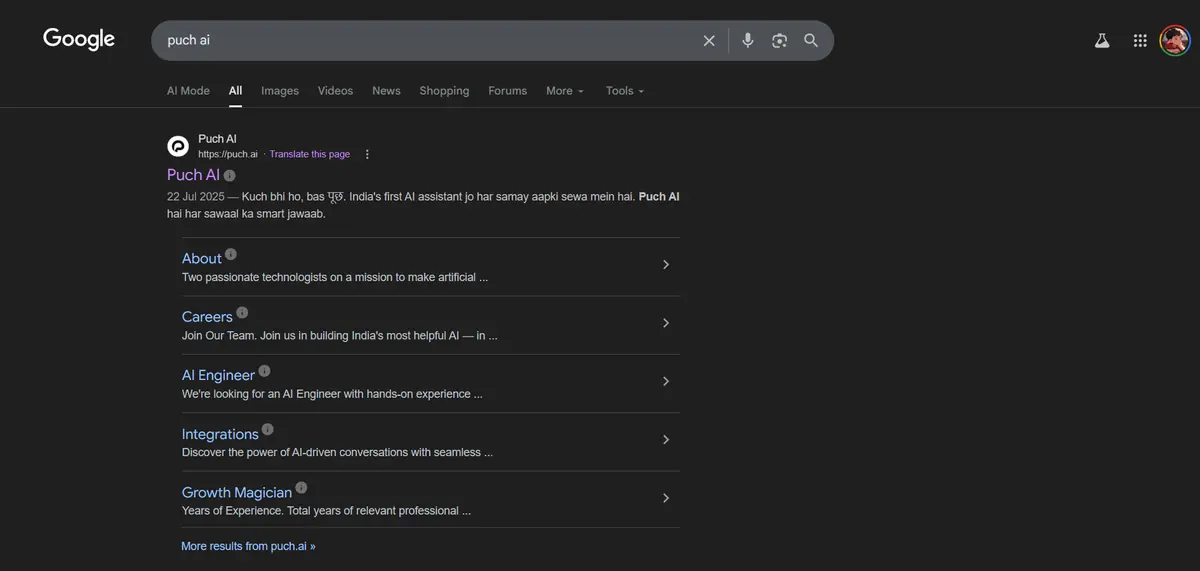The width and height of the screenshot is (1200, 571).
Task: Open the Google account profile picture
Action: (1174, 41)
